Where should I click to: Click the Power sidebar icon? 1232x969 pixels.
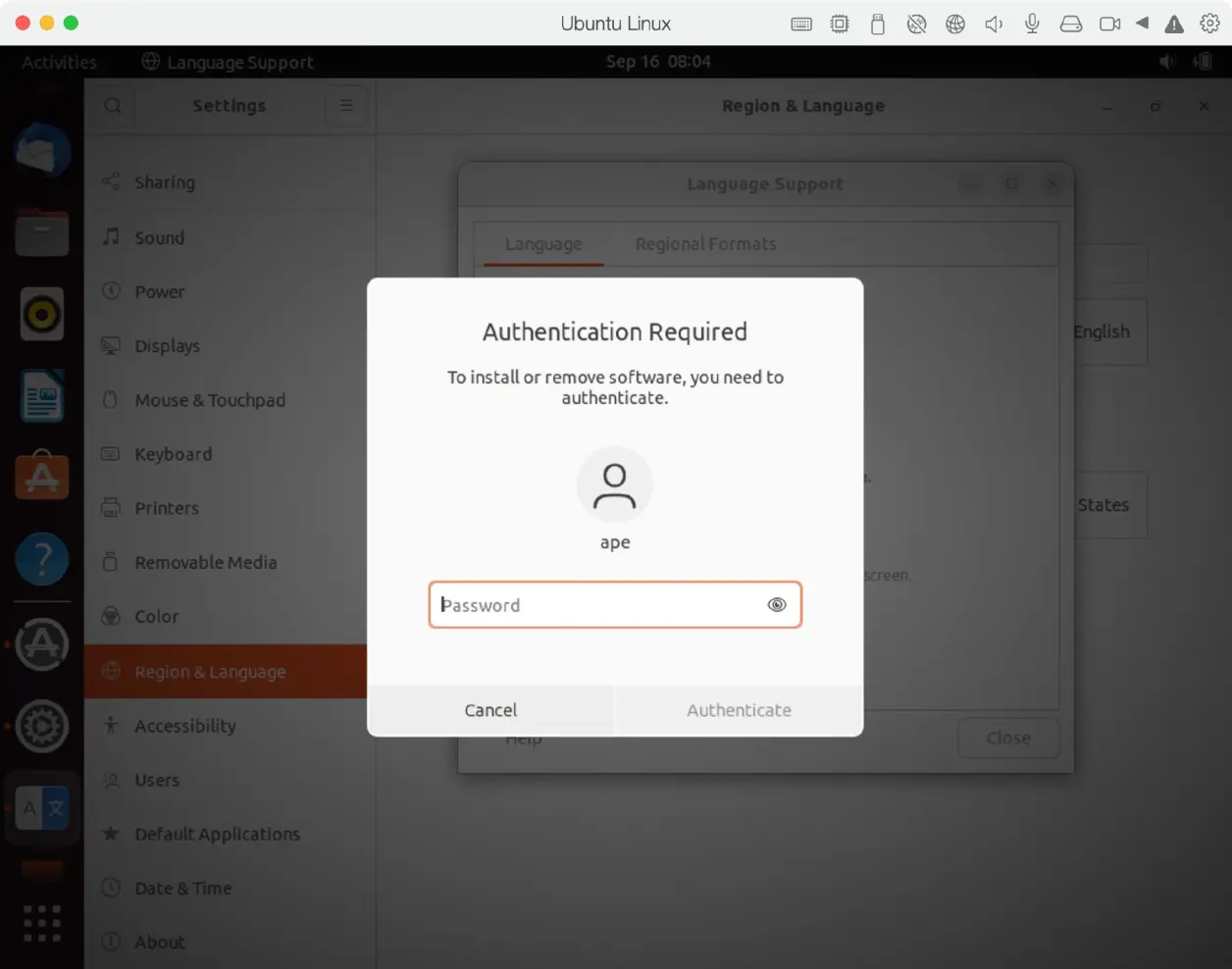[x=111, y=290]
